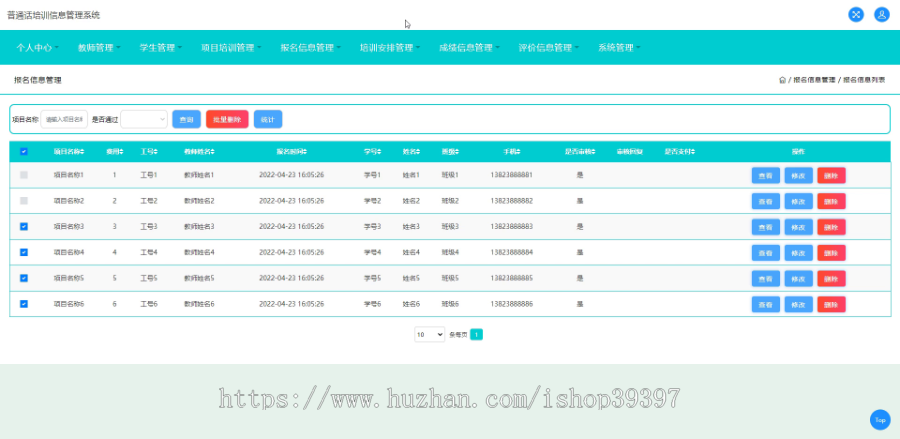
Task: Toggle fullscreen with the expand icon
Action: 856,15
